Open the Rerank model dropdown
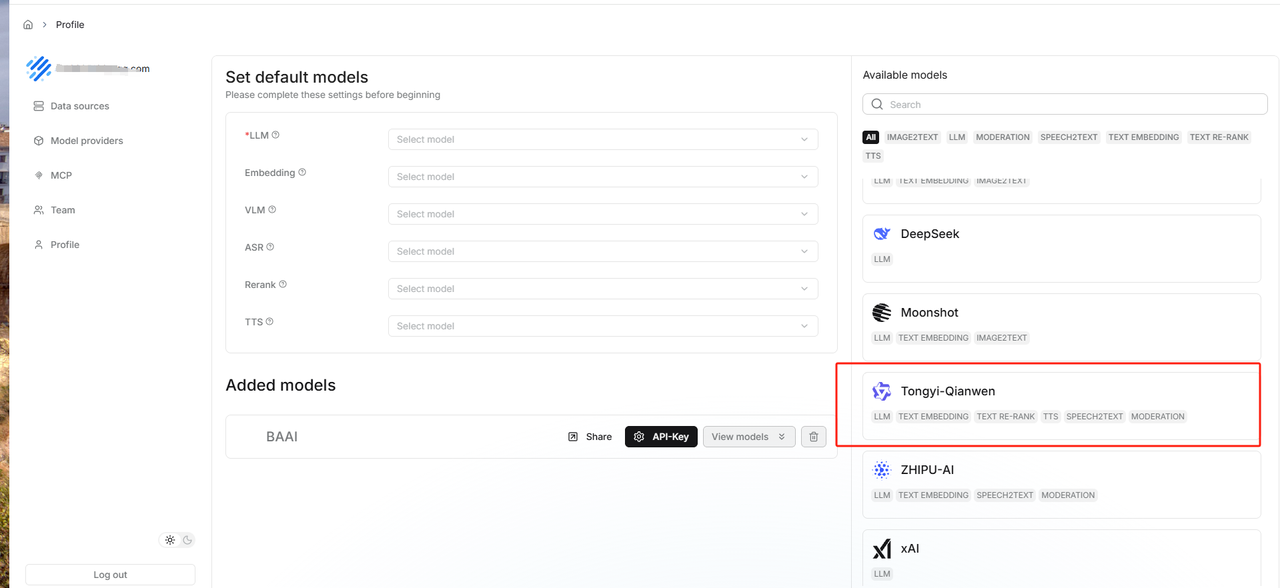The height and width of the screenshot is (588, 1280). [x=603, y=289]
